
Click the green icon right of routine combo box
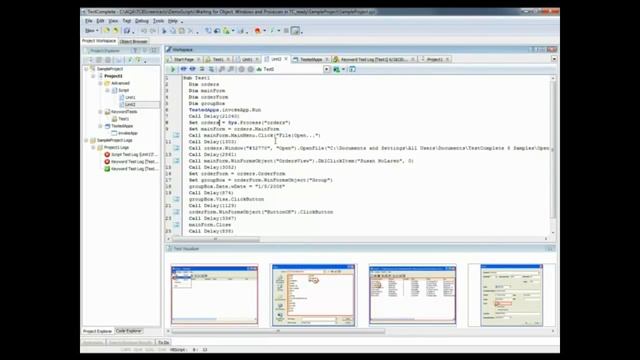point(336,69)
